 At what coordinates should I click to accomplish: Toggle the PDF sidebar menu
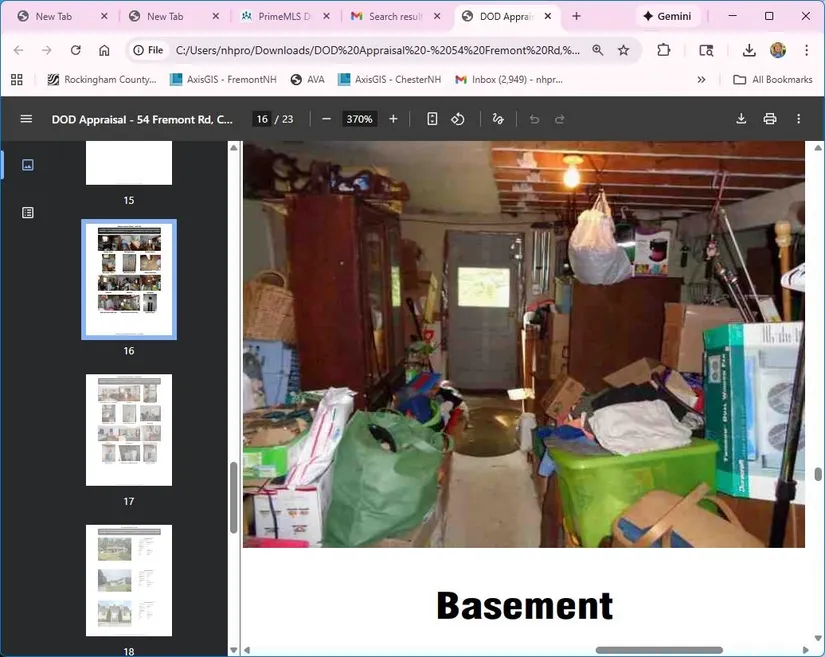click(x=26, y=119)
